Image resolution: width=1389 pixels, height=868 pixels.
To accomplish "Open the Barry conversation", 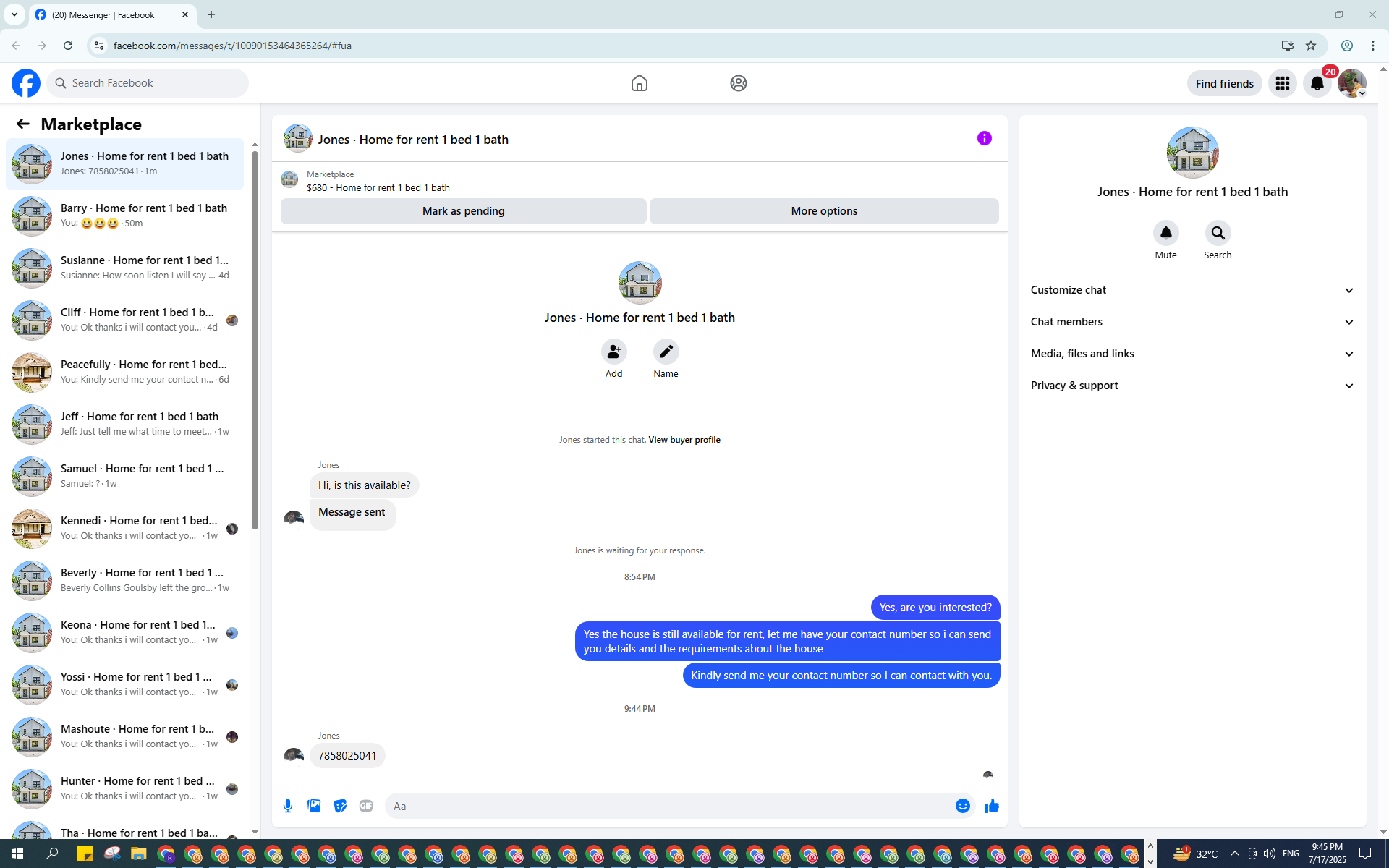I will pos(125,216).
